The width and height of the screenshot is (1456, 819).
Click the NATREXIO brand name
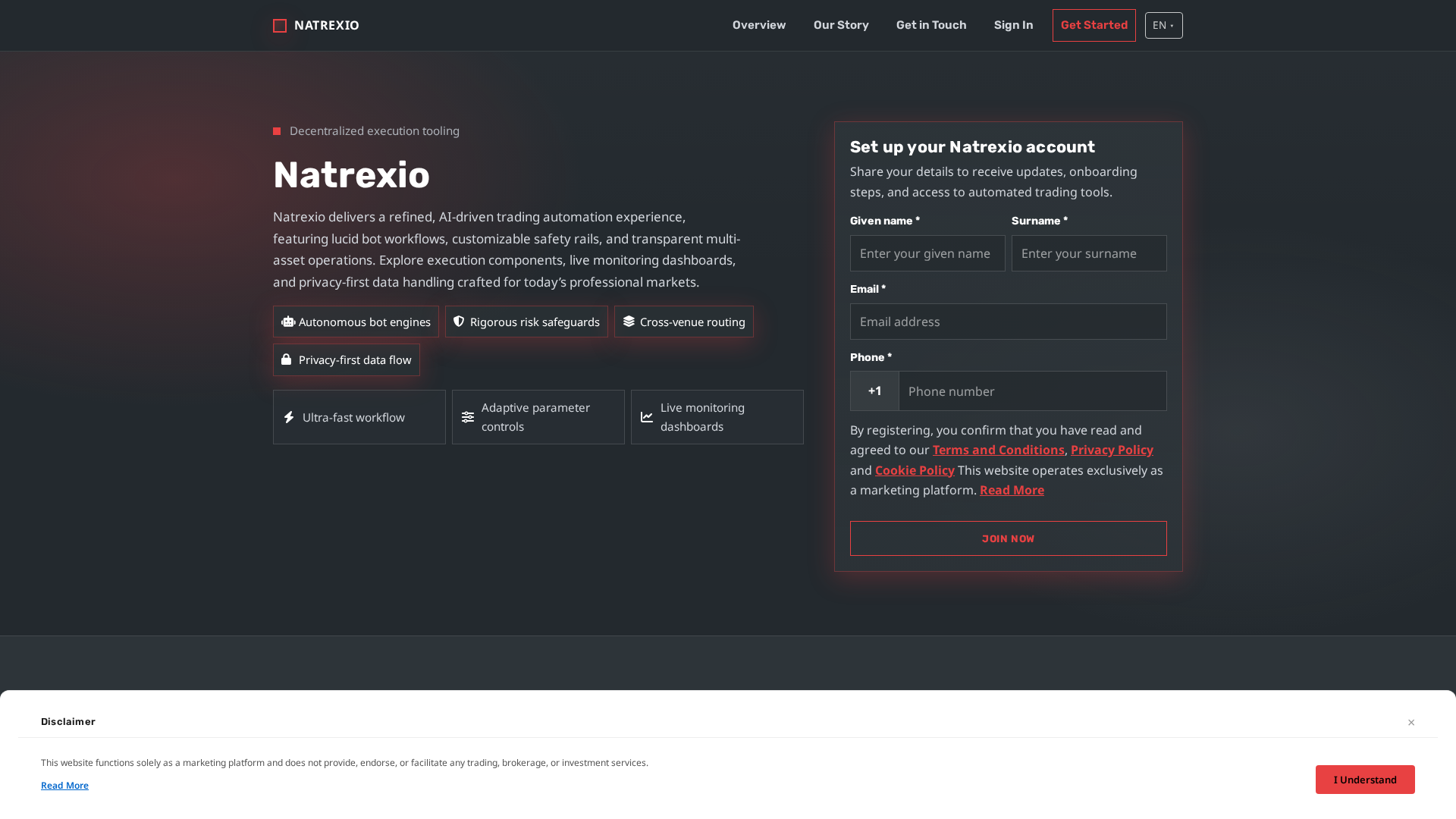327,26
